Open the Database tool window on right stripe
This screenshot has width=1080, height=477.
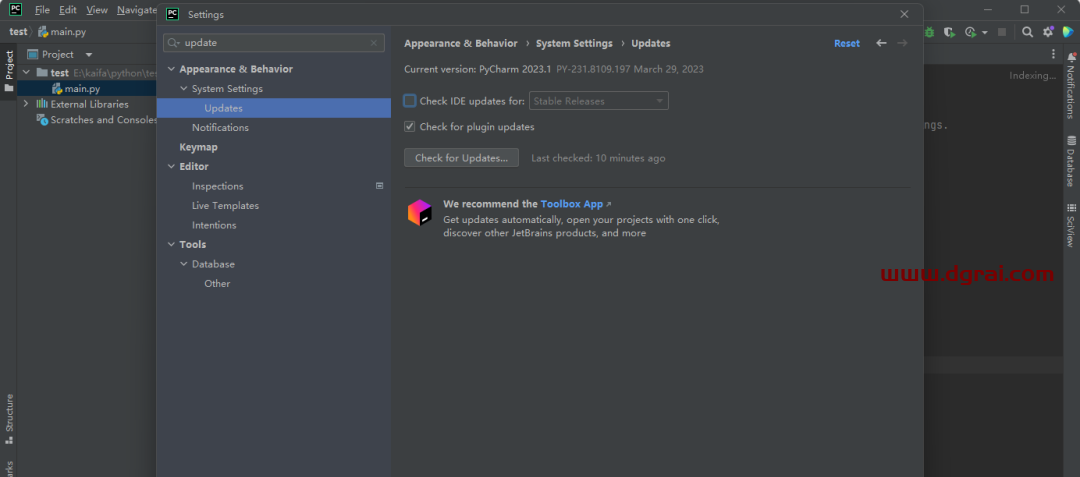coord(1070,161)
